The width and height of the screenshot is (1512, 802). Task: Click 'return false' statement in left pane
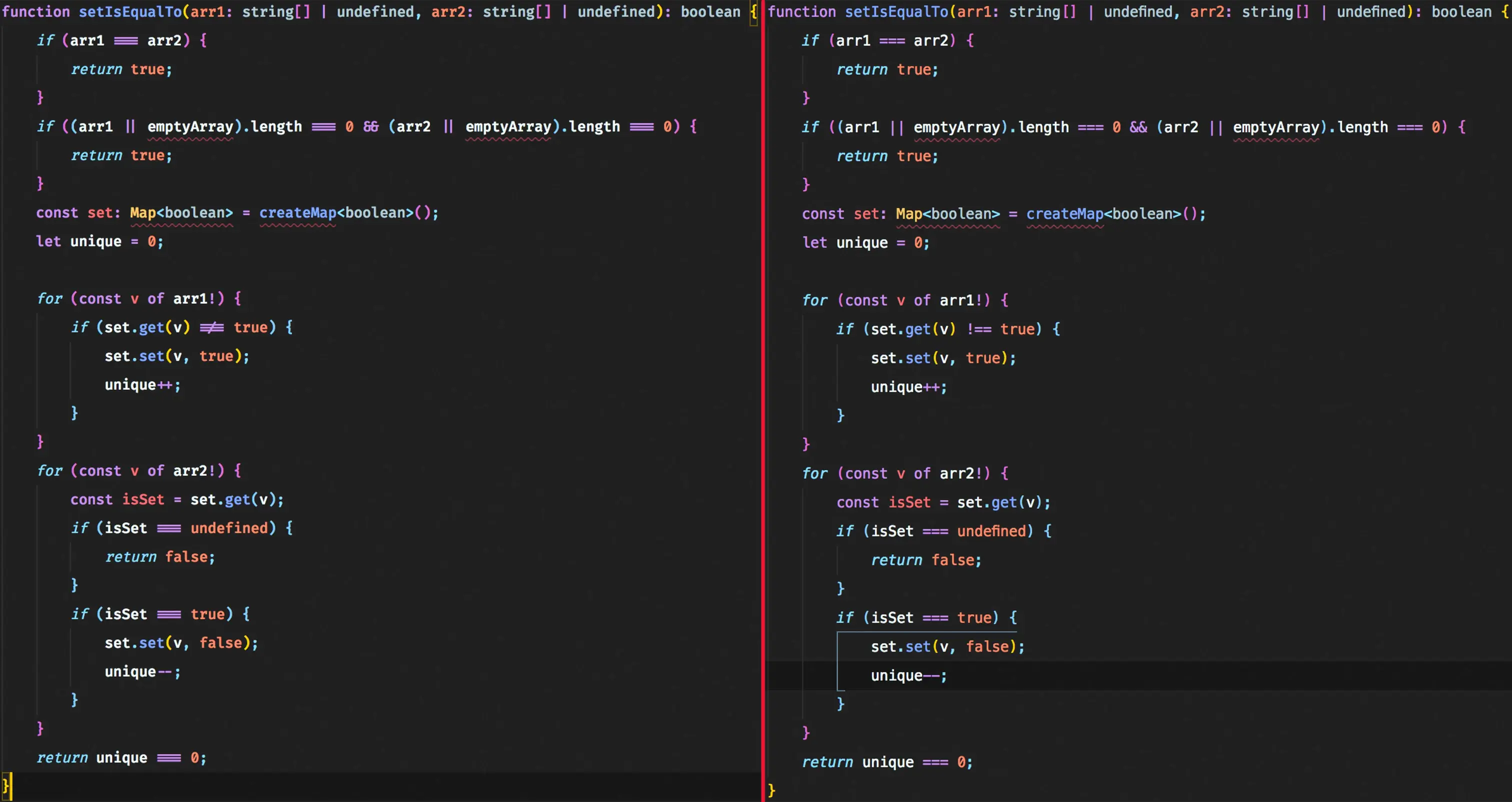click(159, 557)
